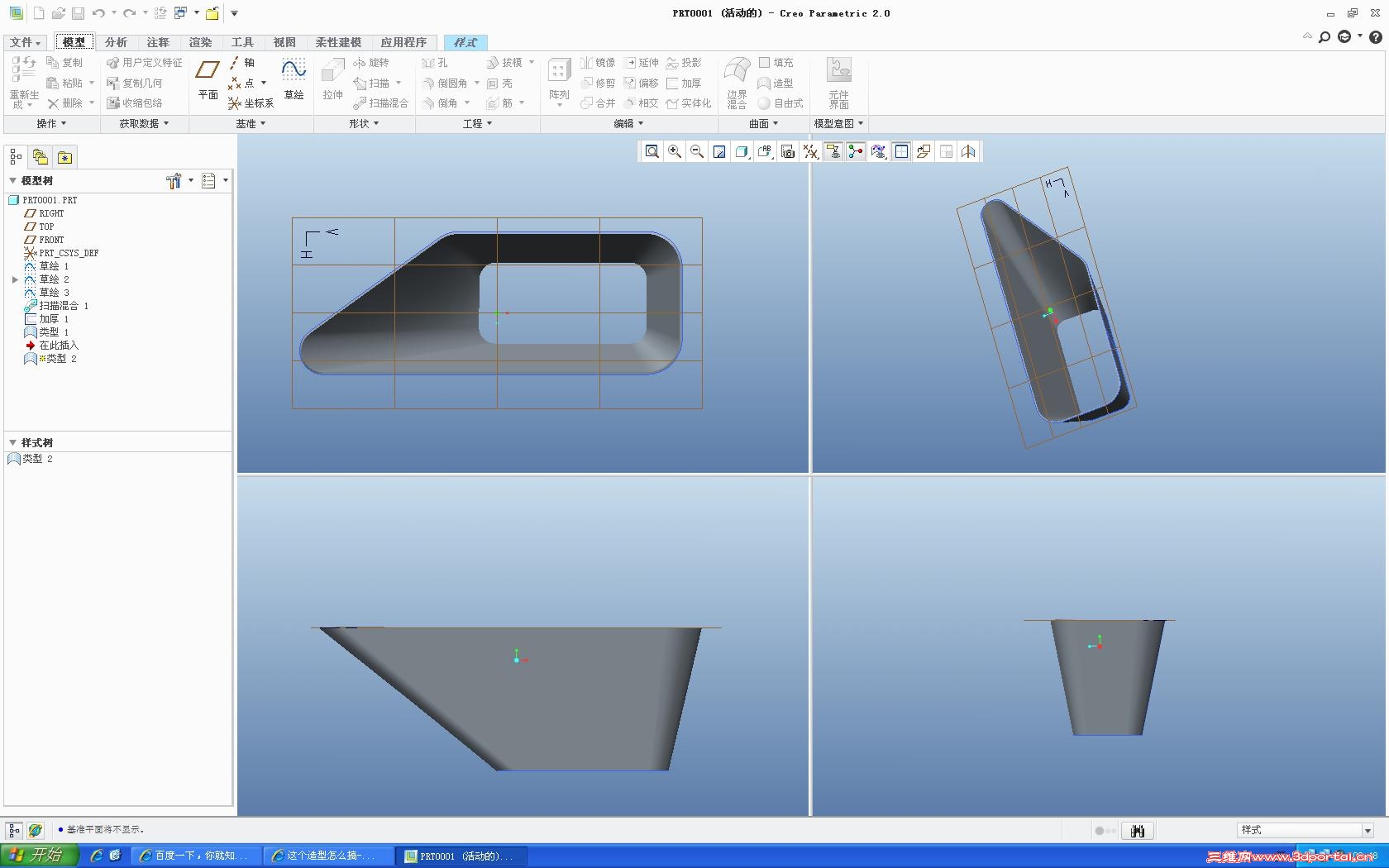The height and width of the screenshot is (868, 1389).
Task: Expand the 草绘 2 tree node
Action: click(x=15, y=279)
